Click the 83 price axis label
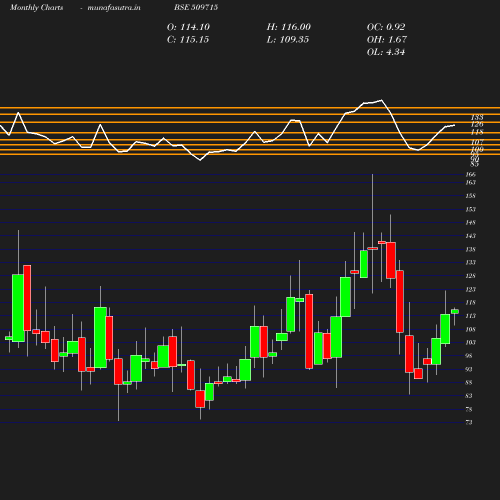This screenshot has width=500, height=500. (x=469, y=396)
